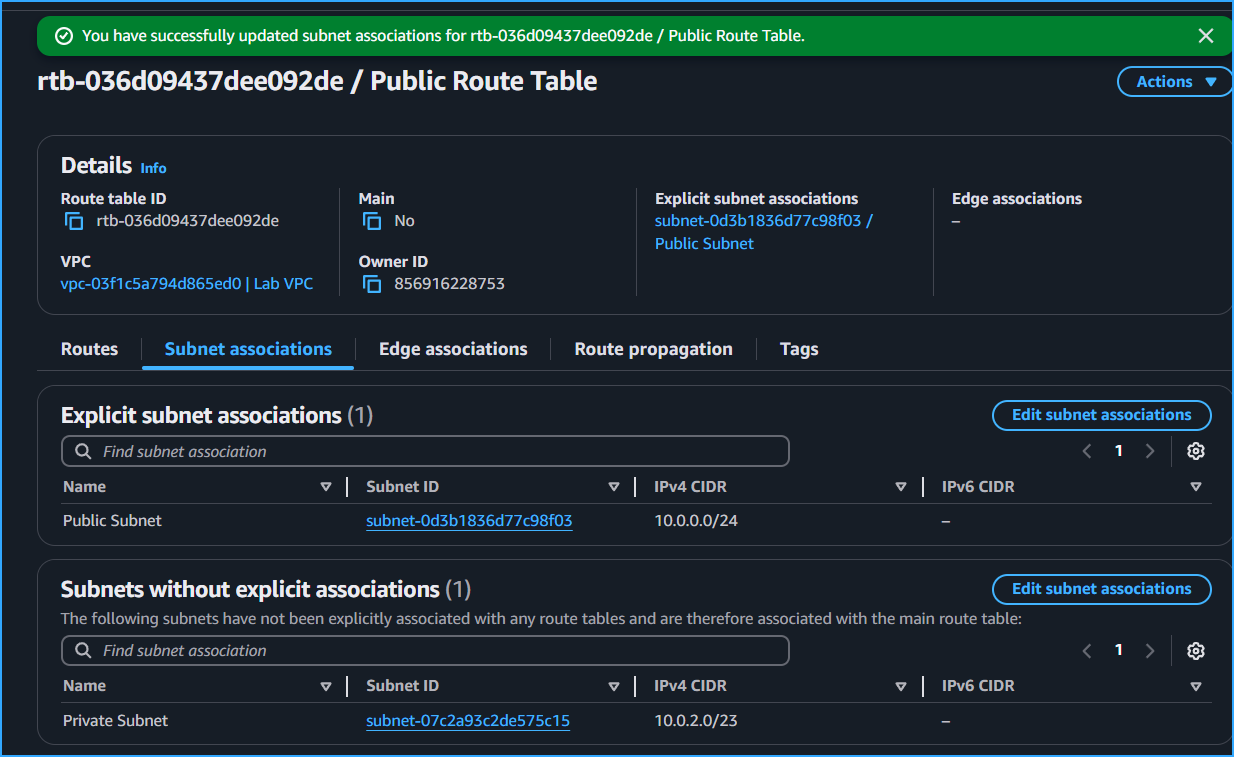Copy the Owner ID with its copy icon
This screenshot has height=757, width=1234.
click(x=372, y=284)
